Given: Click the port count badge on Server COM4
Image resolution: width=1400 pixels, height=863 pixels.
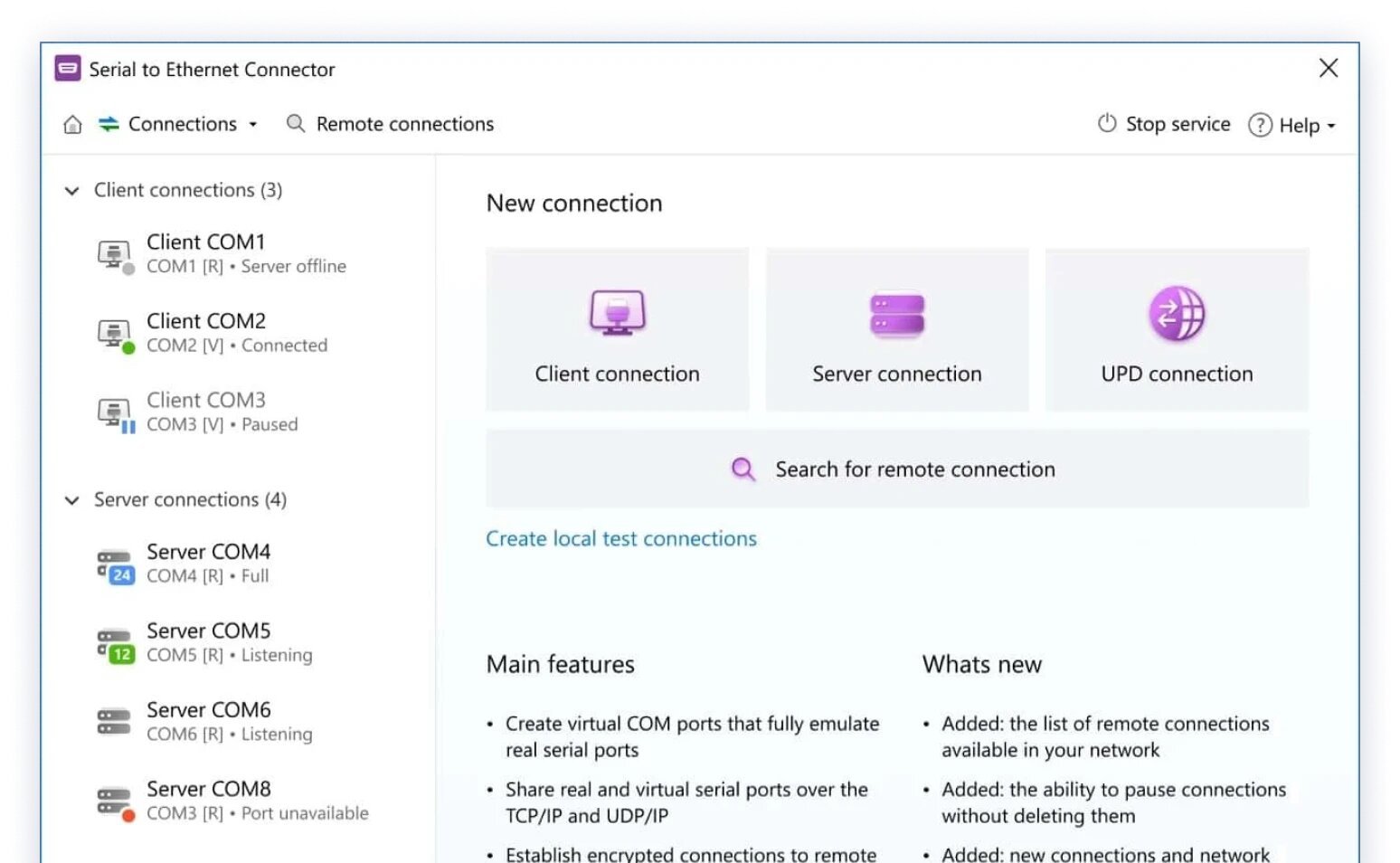Looking at the screenshot, I should click(122, 576).
